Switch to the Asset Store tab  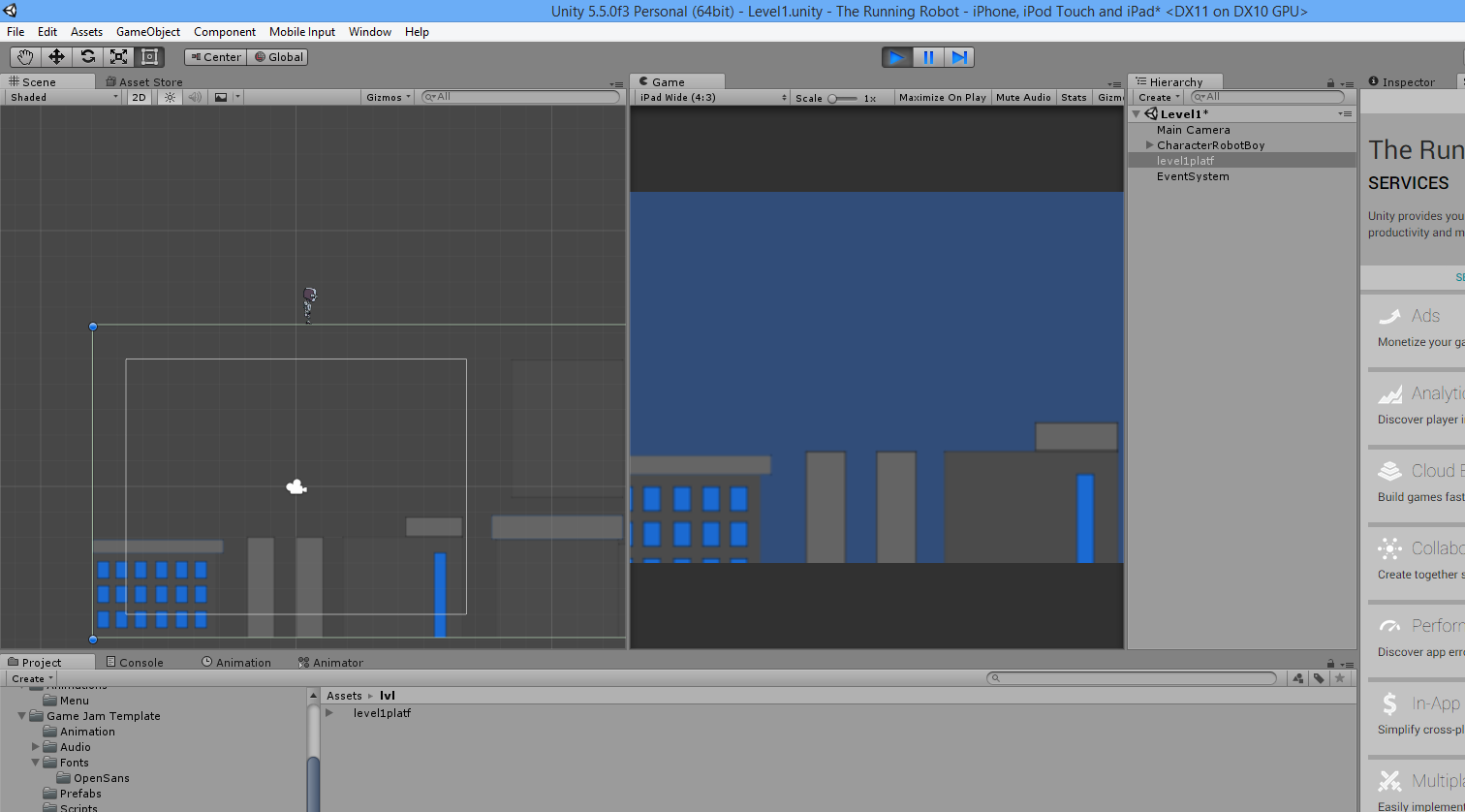click(143, 82)
